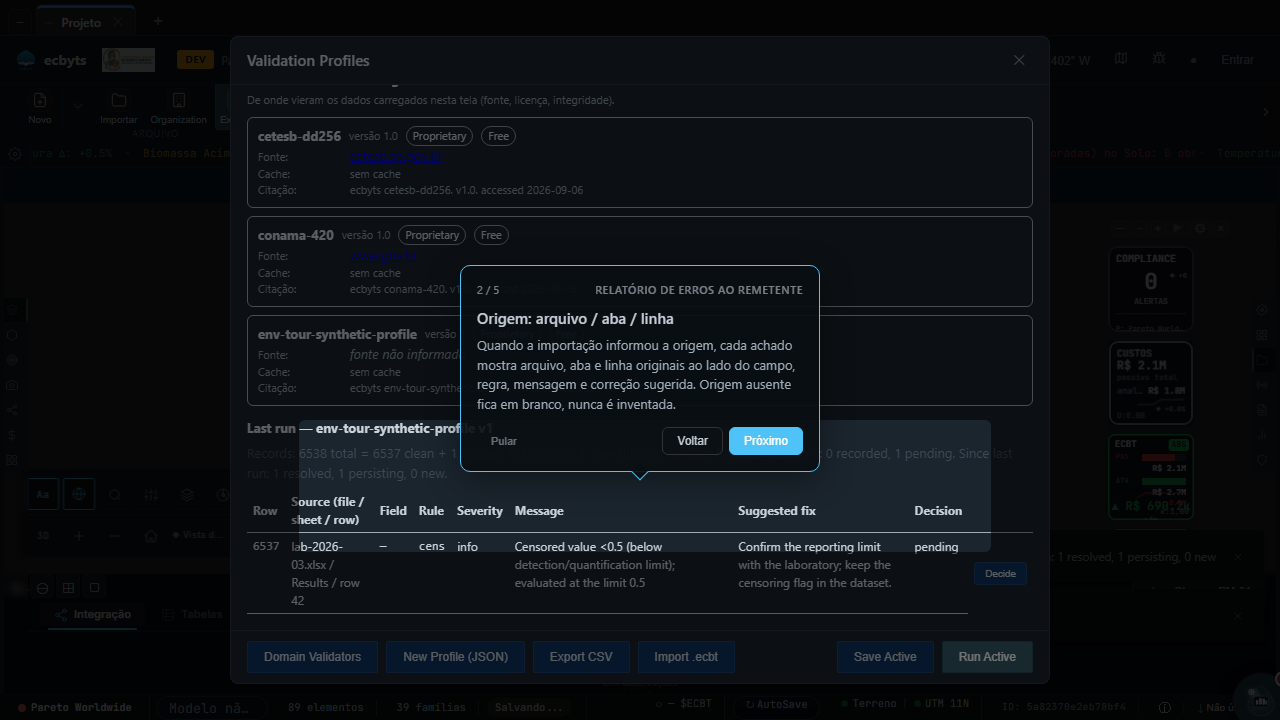1280x720 pixels.
Task: Switch to the Tabelas tab
Action: coord(192,614)
